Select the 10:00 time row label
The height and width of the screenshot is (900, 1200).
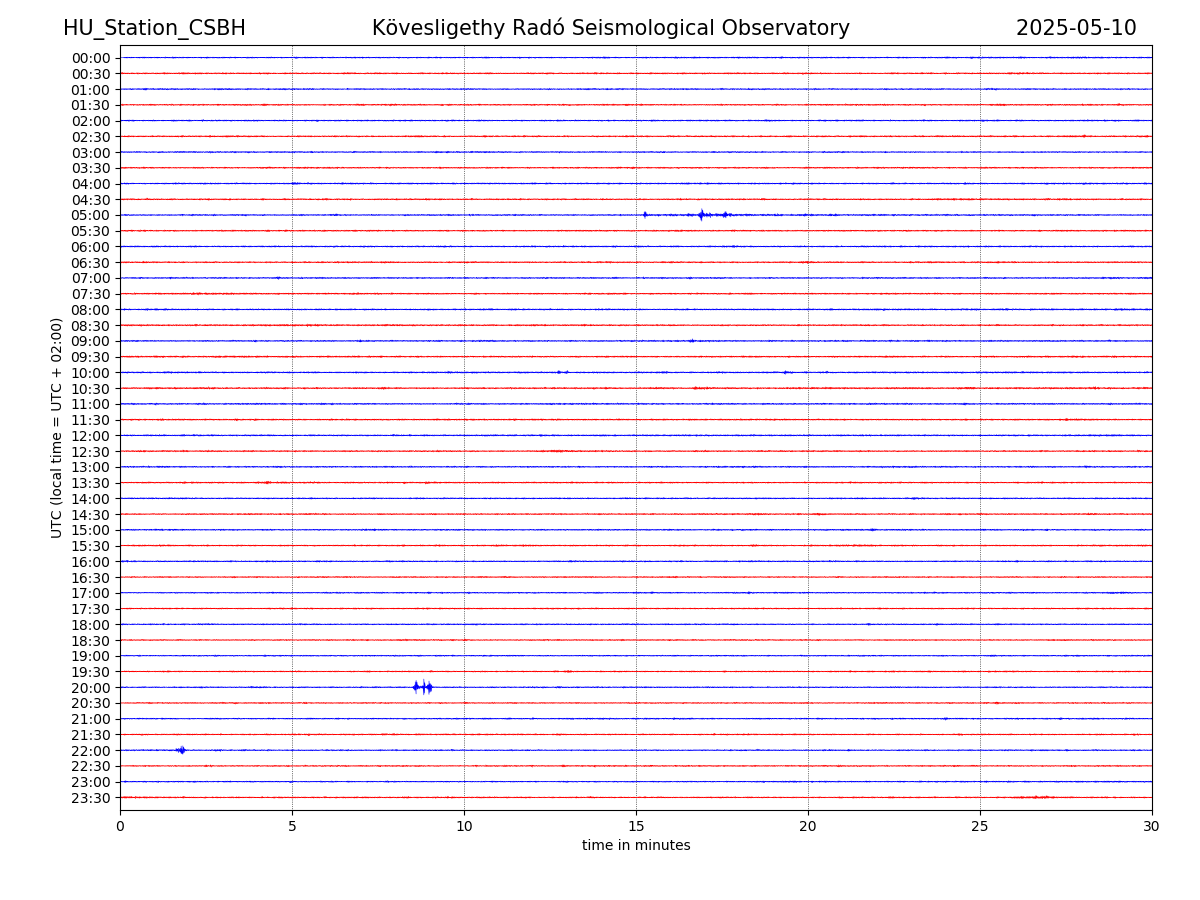point(91,373)
